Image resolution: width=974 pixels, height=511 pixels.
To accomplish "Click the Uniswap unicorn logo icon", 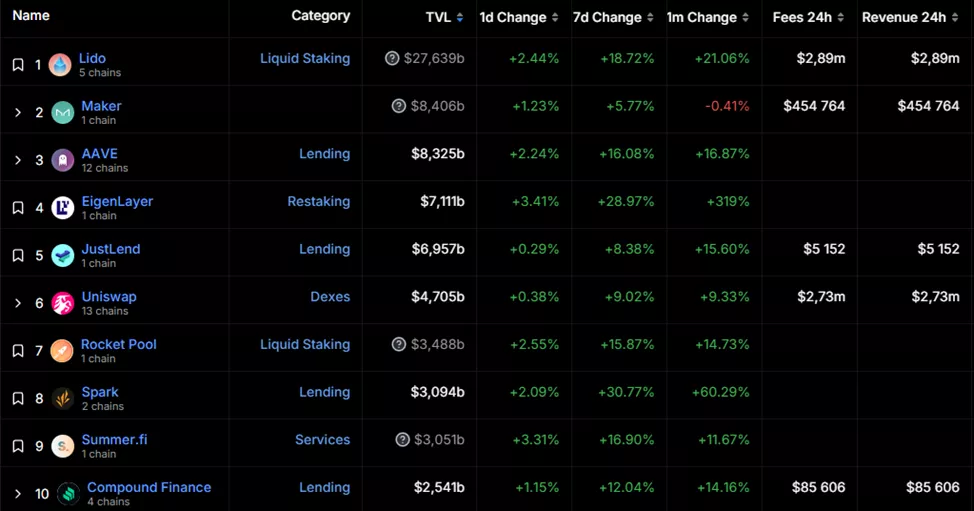I will (62, 303).
